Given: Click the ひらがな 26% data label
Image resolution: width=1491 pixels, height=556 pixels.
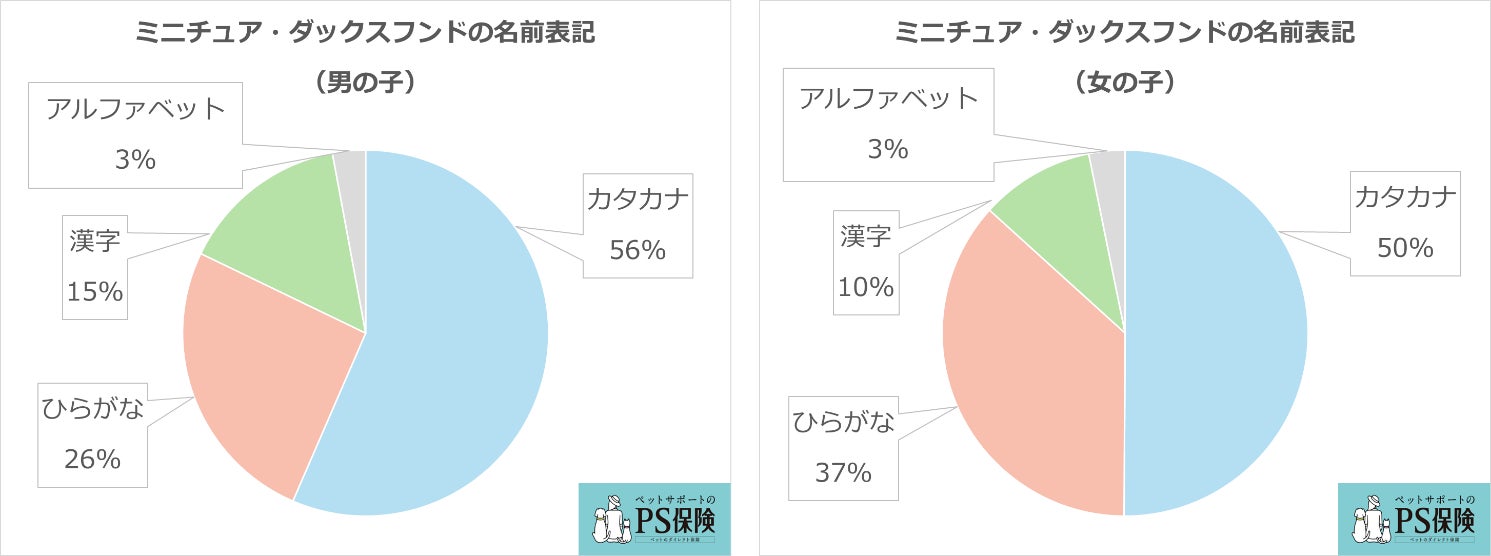Looking at the screenshot, I should coord(92,434).
